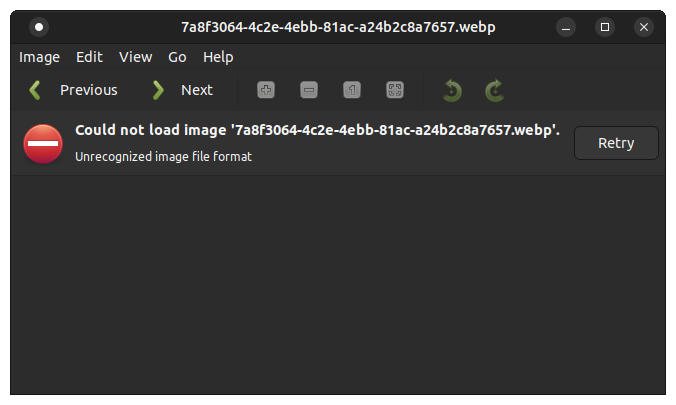The width and height of the screenshot is (676, 405).
Task: Open the Image menu
Action: pyautogui.click(x=39, y=57)
